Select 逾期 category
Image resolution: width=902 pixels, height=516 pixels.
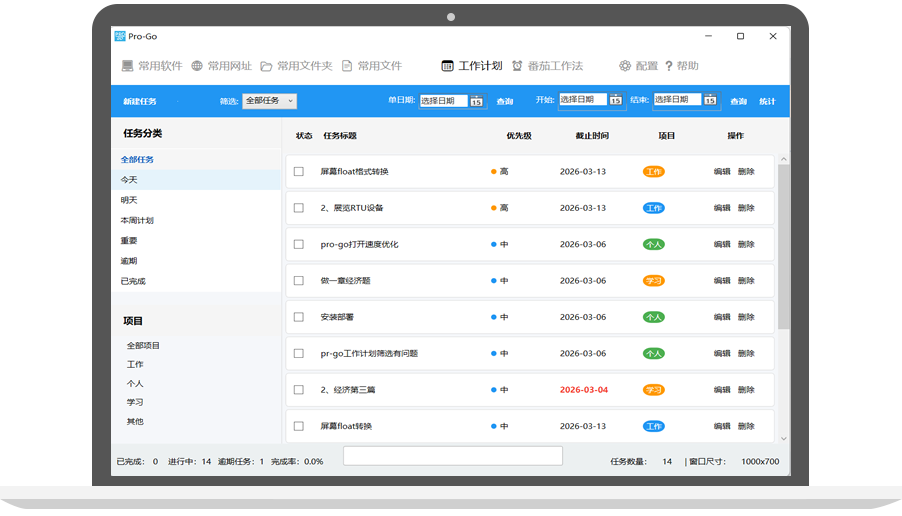point(129,261)
